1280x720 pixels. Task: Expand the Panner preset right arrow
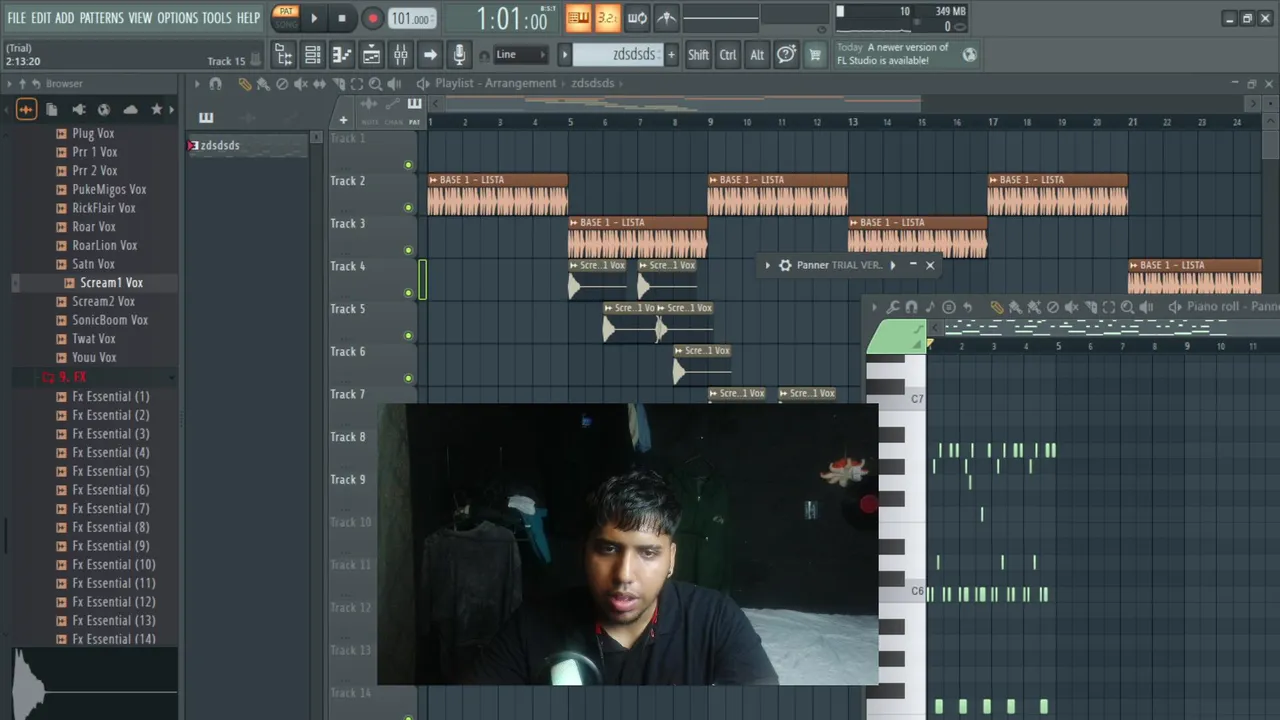[x=893, y=265]
